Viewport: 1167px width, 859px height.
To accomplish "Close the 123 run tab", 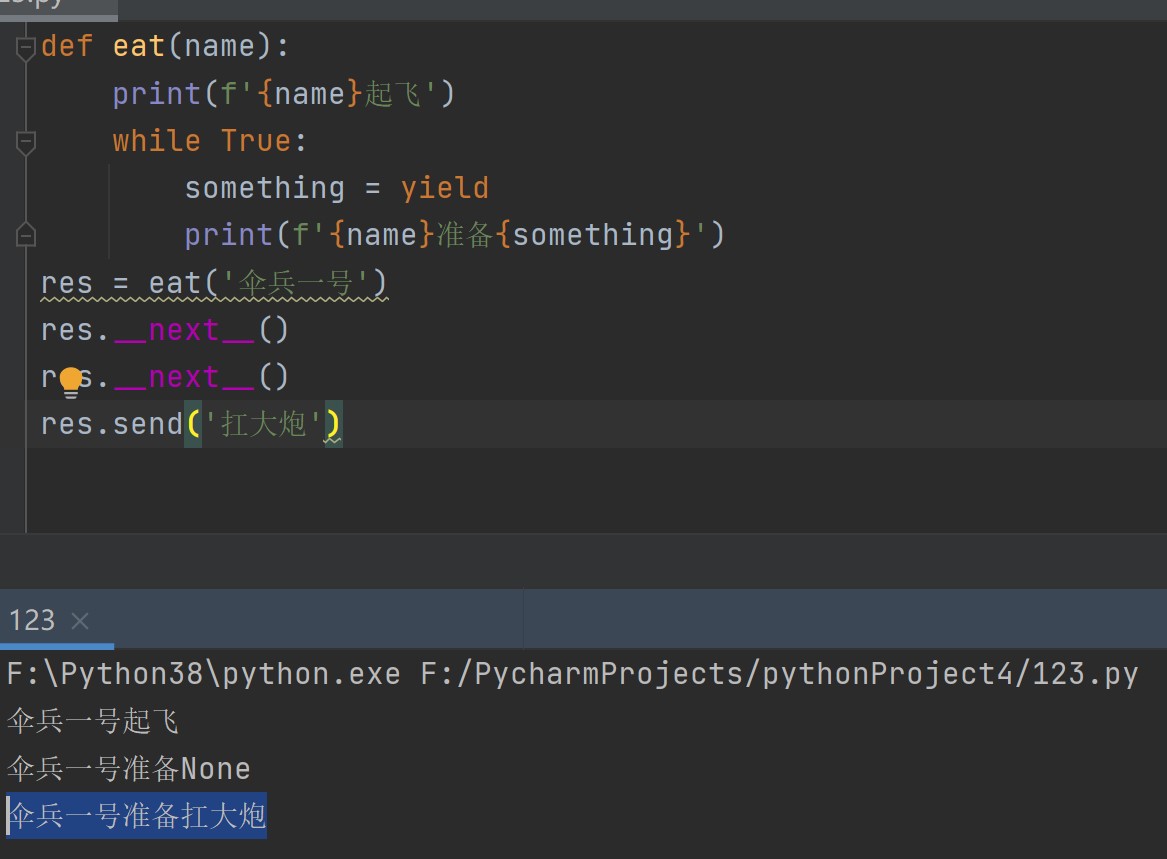I will click(81, 622).
